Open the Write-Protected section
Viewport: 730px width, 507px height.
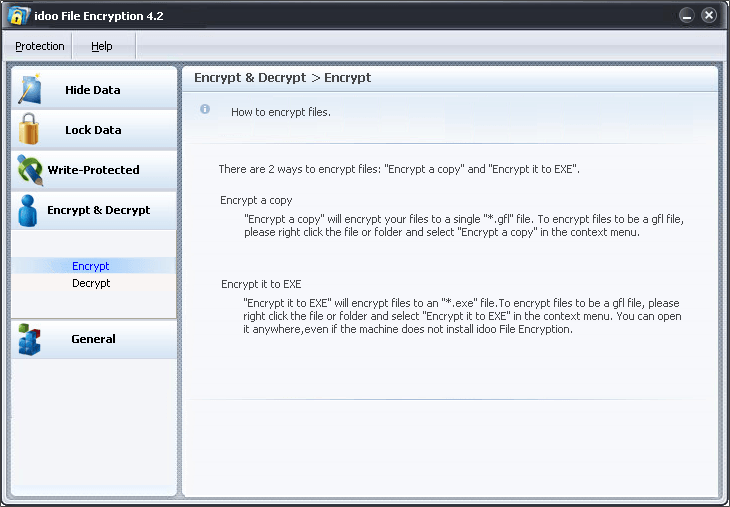(x=94, y=170)
